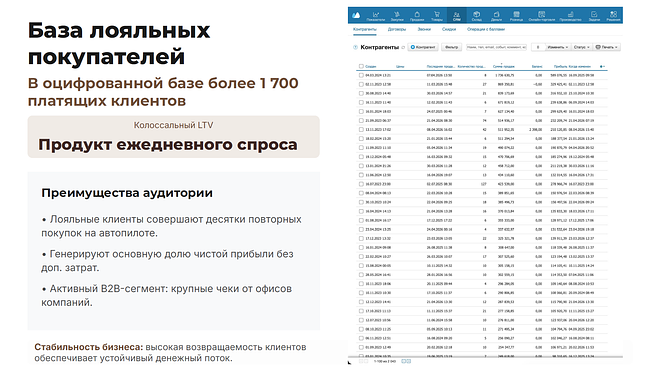Tick the select-all checkbox in table header
The width and height of the screenshot is (660, 371).
tap(361, 67)
